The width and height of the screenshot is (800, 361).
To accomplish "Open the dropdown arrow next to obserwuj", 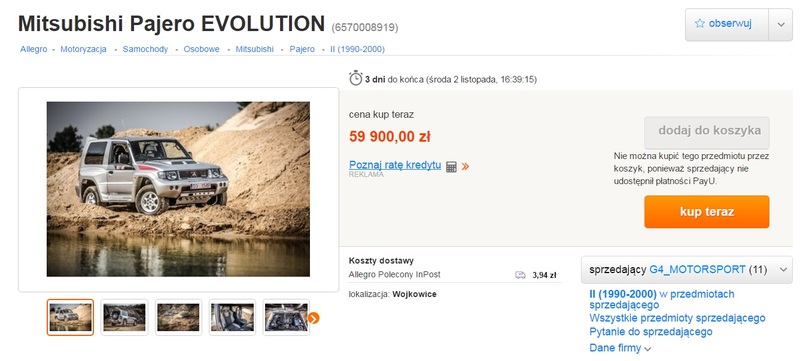I will [x=781, y=24].
